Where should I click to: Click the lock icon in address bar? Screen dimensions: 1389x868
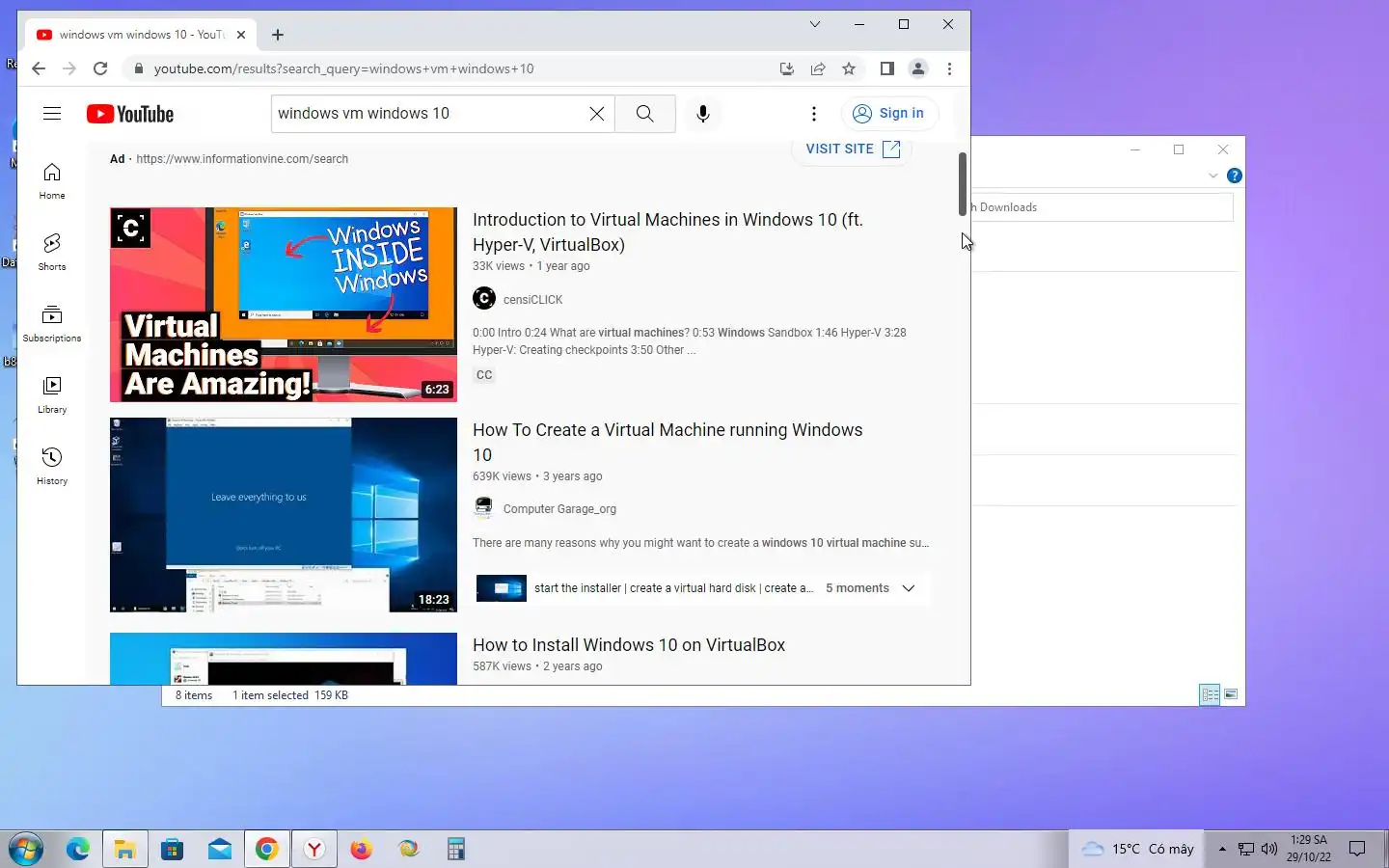(139, 68)
